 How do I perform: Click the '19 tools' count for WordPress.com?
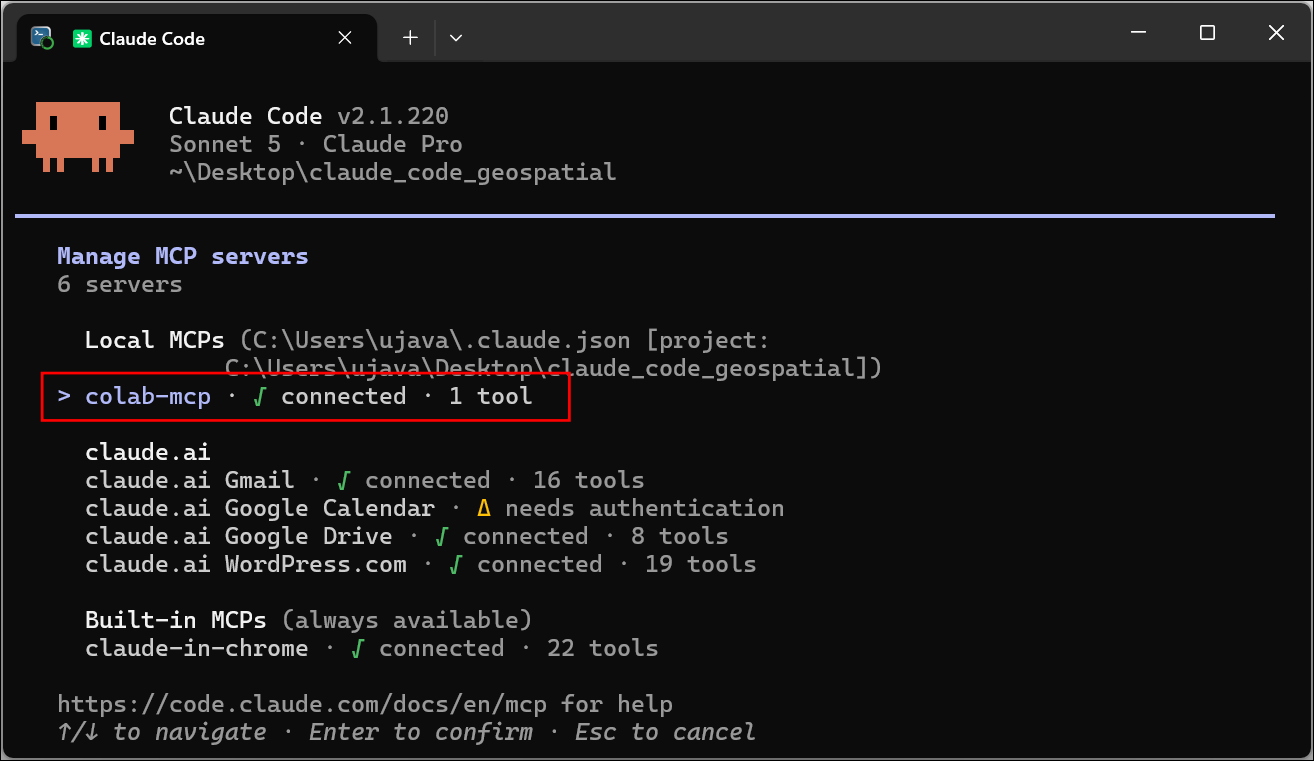701,565
